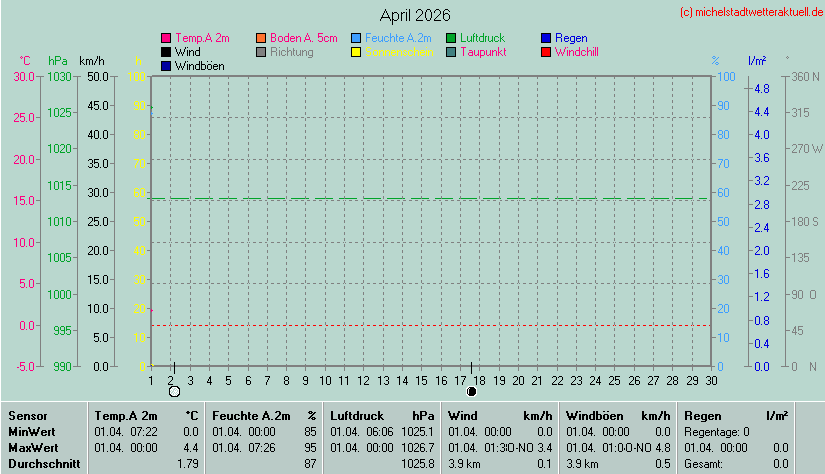
Task: Select the light blue Feuchte A.2m swatch
Action: click(357, 38)
